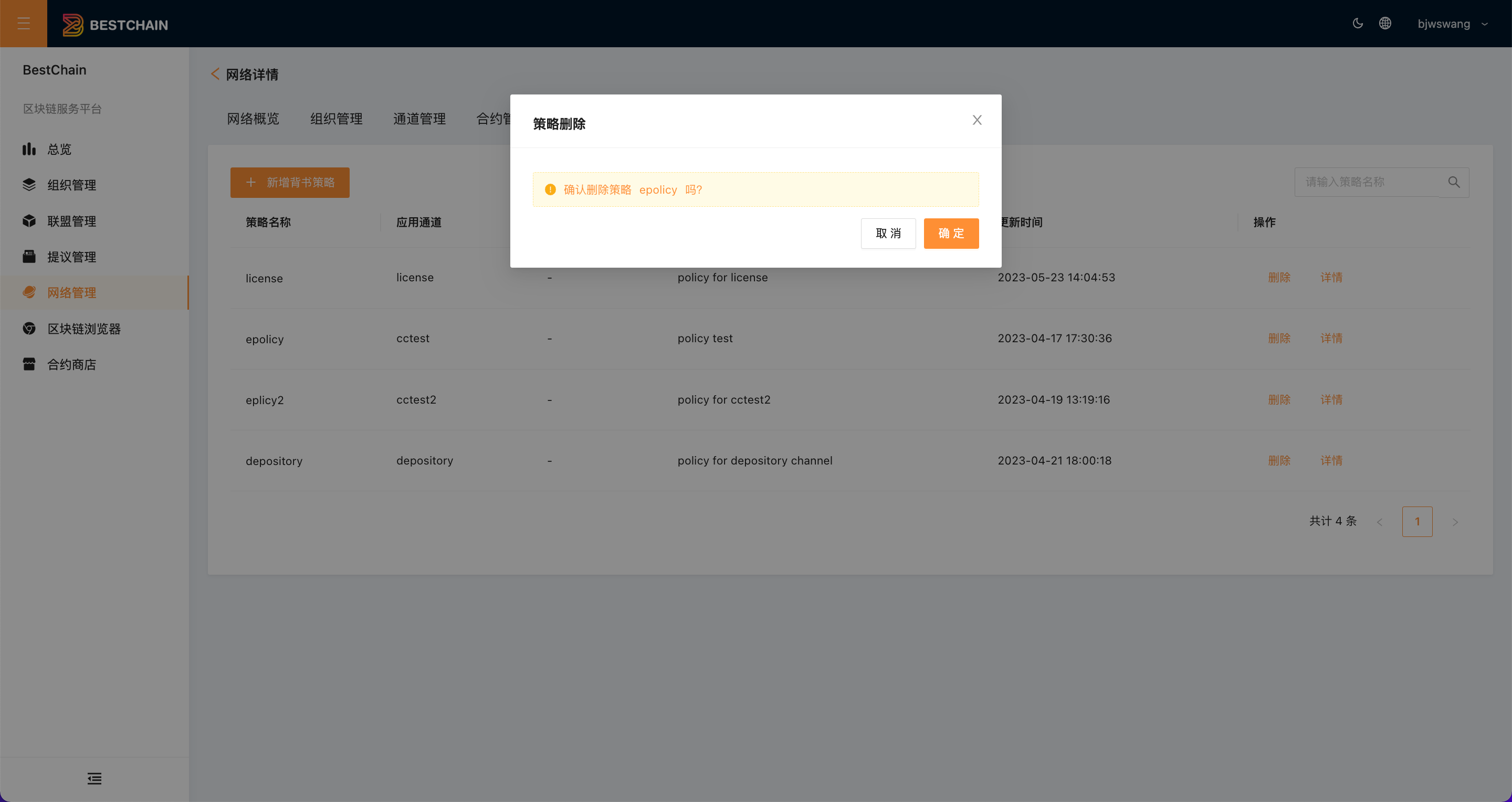View 详情 for eplicy2 policy
This screenshot has width=1512, height=802.
point(1331,399)
